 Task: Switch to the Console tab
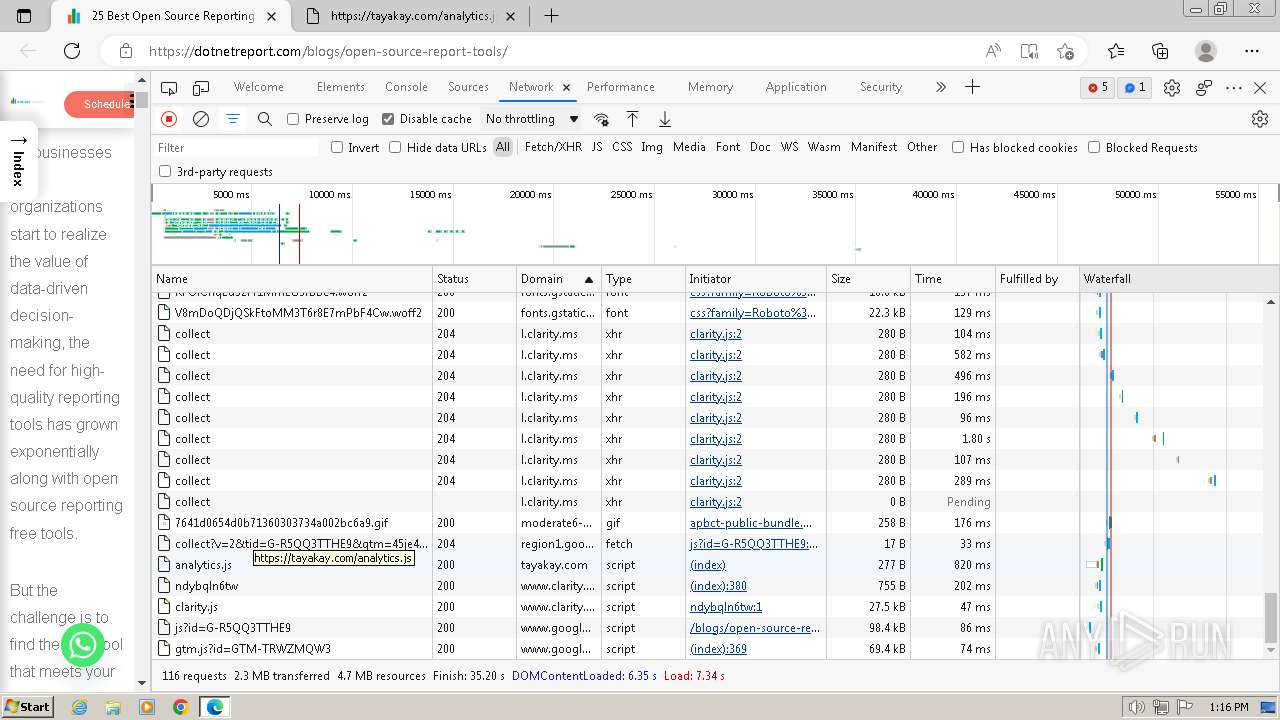click(x=406, y=87)
